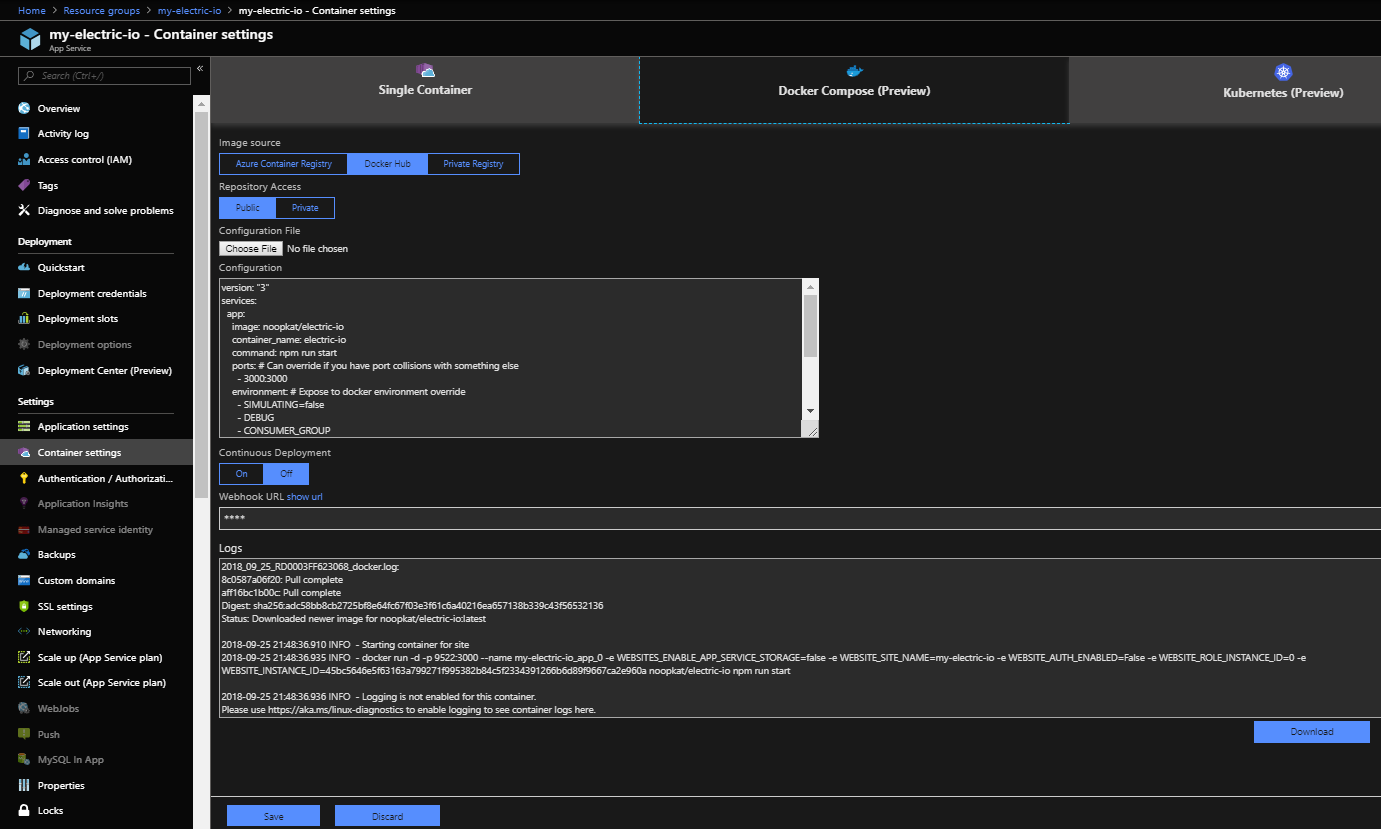Select Docker Hub as image source

pyautogui.click(x=388, y=164)
